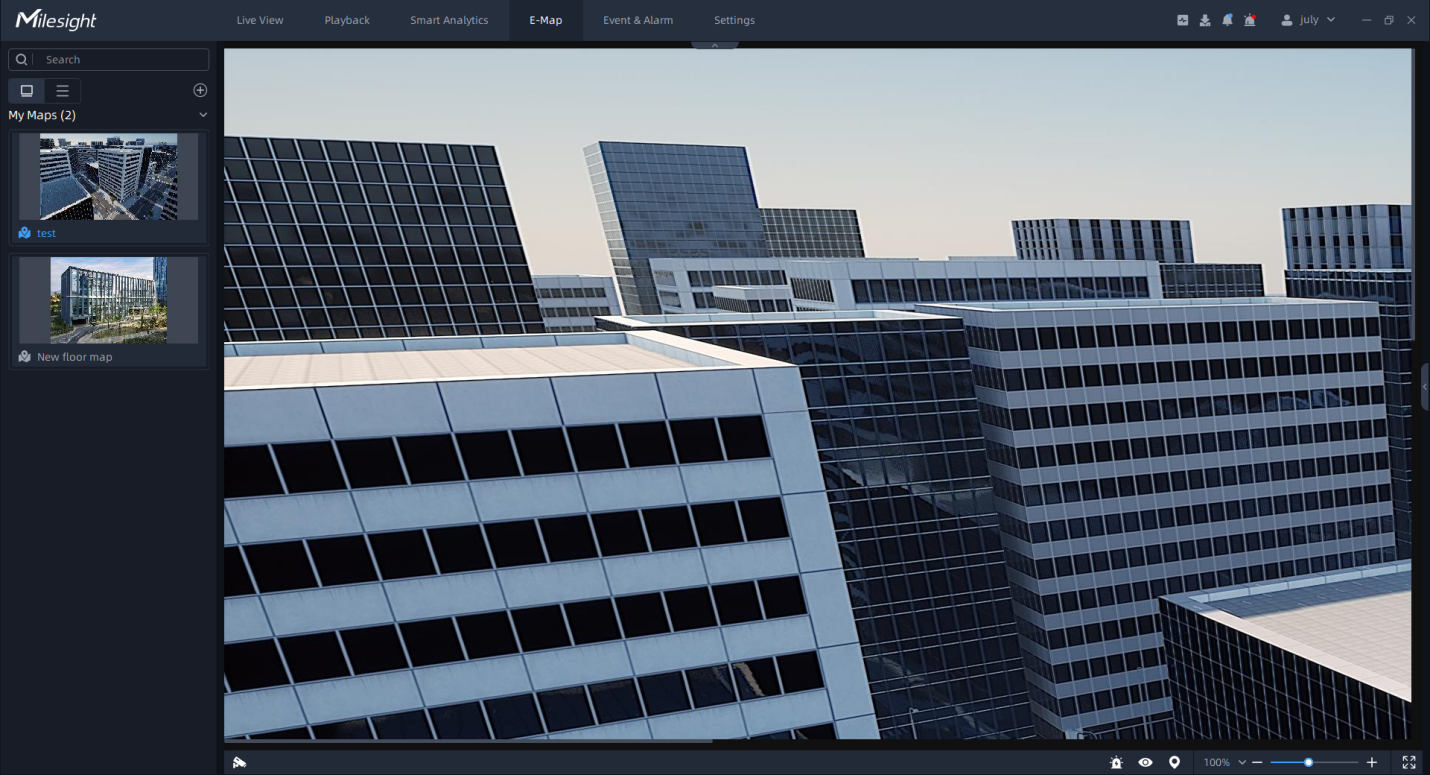Open the Event & Alarm tab
The height and width of the screenshot is (775, 1430).
pos(638,20)
